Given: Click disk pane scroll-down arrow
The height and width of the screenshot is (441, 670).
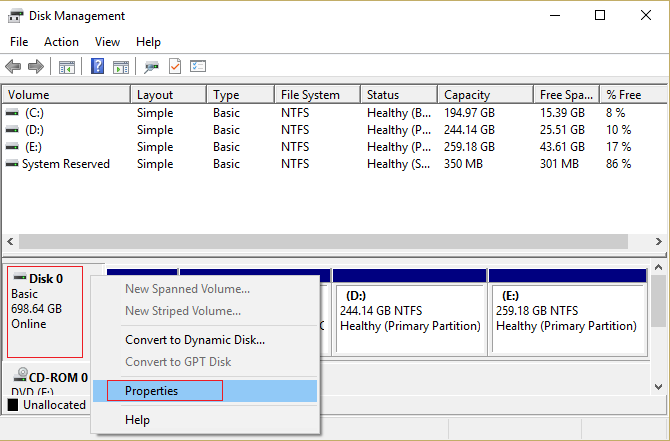Looking at the screenshot, I should (658, 387).
